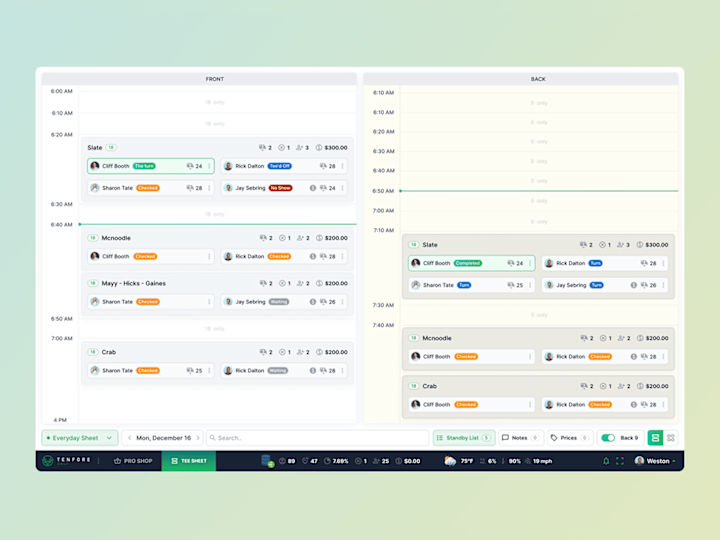The width and height of the screenshot is (720, 540).
Task: Click the 75°F temperature reading
Action: 467,461
